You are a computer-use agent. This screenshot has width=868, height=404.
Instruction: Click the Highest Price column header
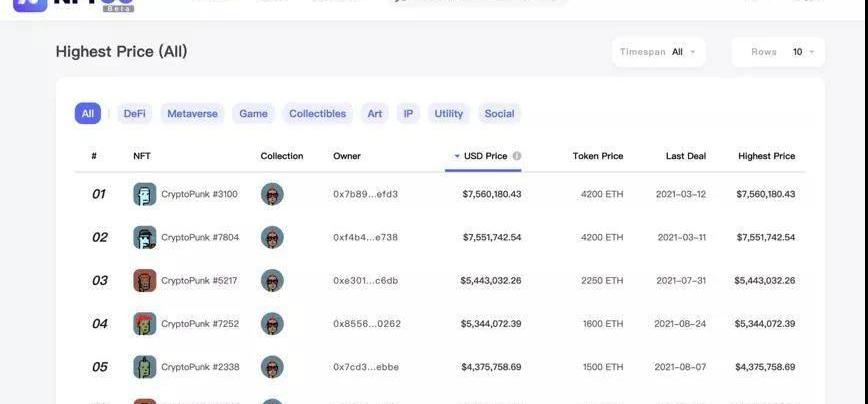(x=766, y=156)
